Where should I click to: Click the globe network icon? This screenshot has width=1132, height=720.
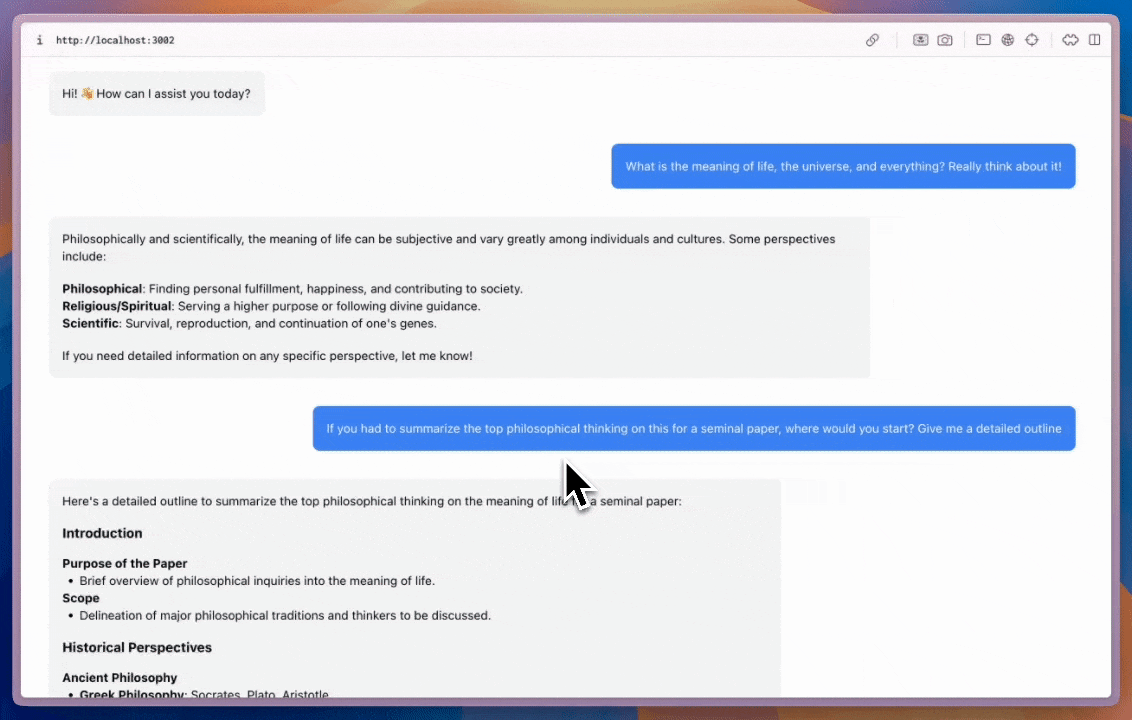[1008, 40]
